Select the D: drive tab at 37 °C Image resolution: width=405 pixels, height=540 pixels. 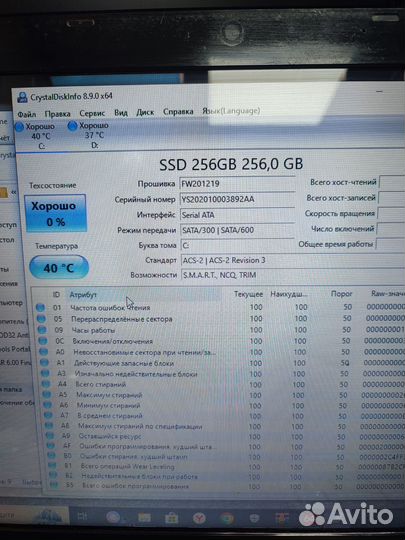pos(89,135)
